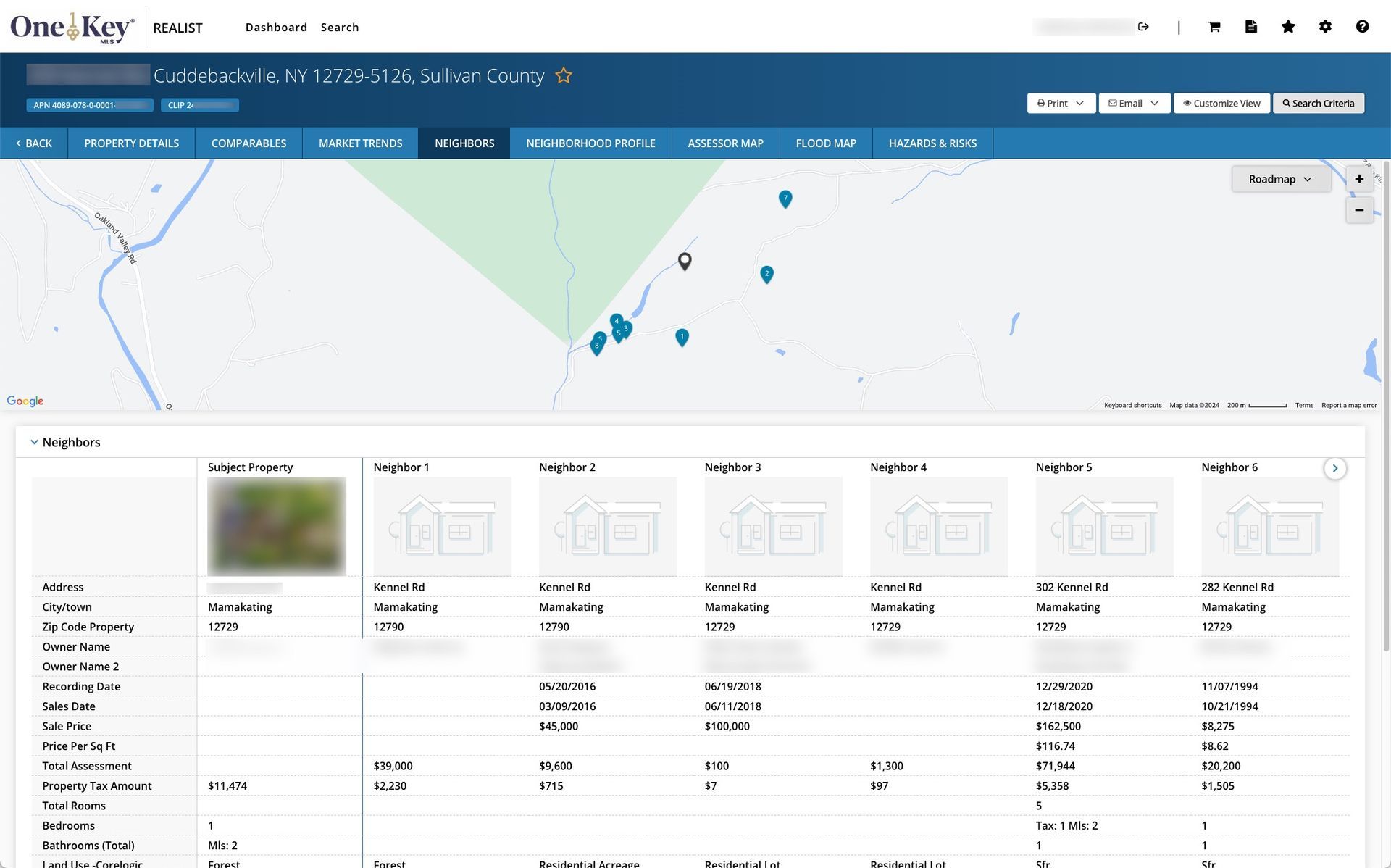Open the Flood Map tab
This screenshot has width=1391, height=868.
point(826,143)
